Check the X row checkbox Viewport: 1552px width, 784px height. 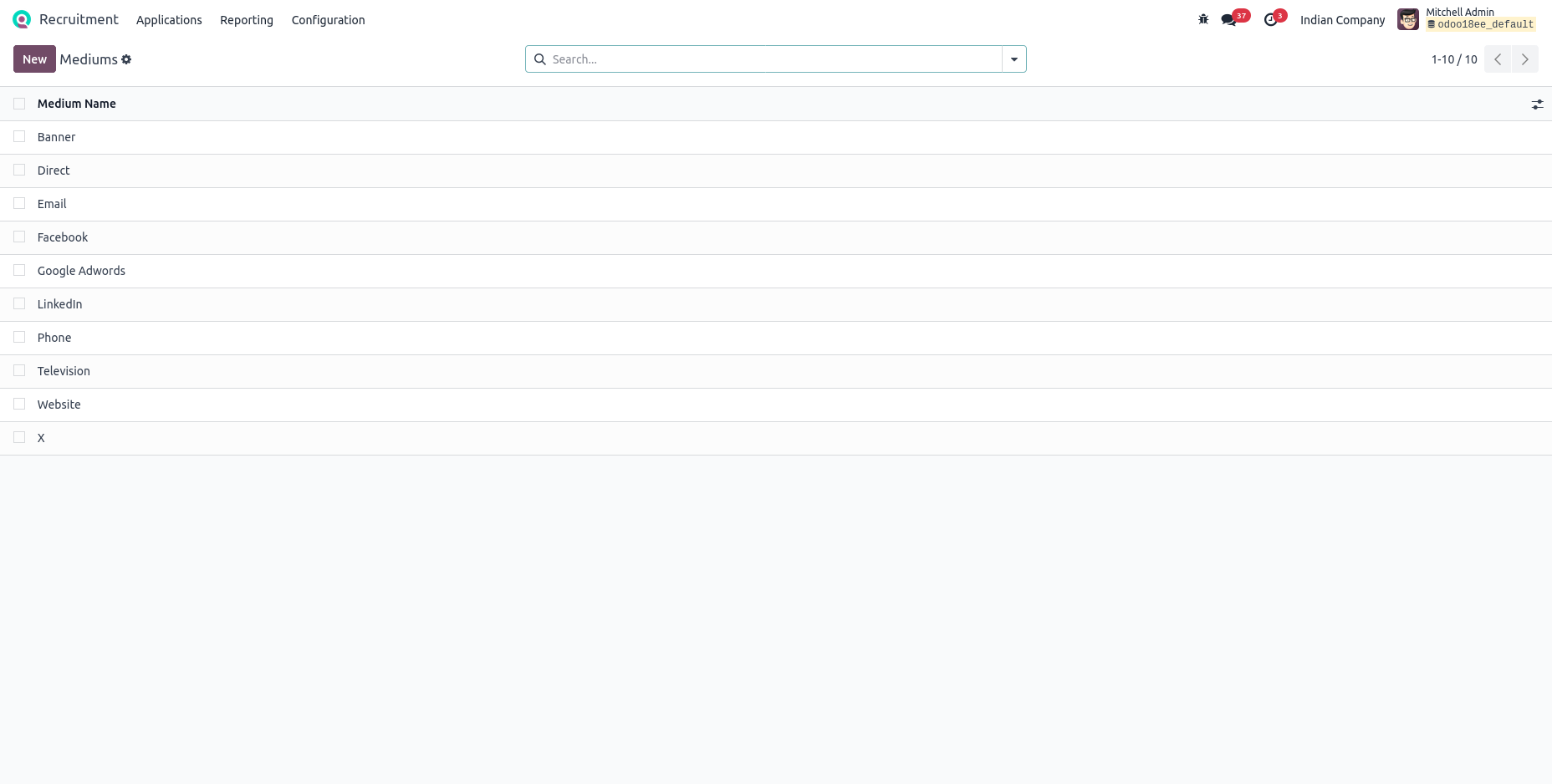pyautogui.click(x=19, y=438)
